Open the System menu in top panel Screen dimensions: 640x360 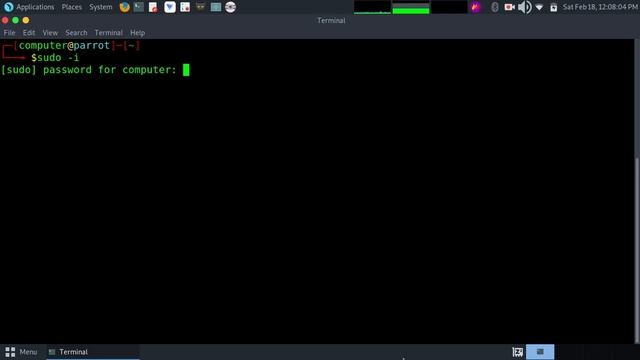tap(100, 7)
